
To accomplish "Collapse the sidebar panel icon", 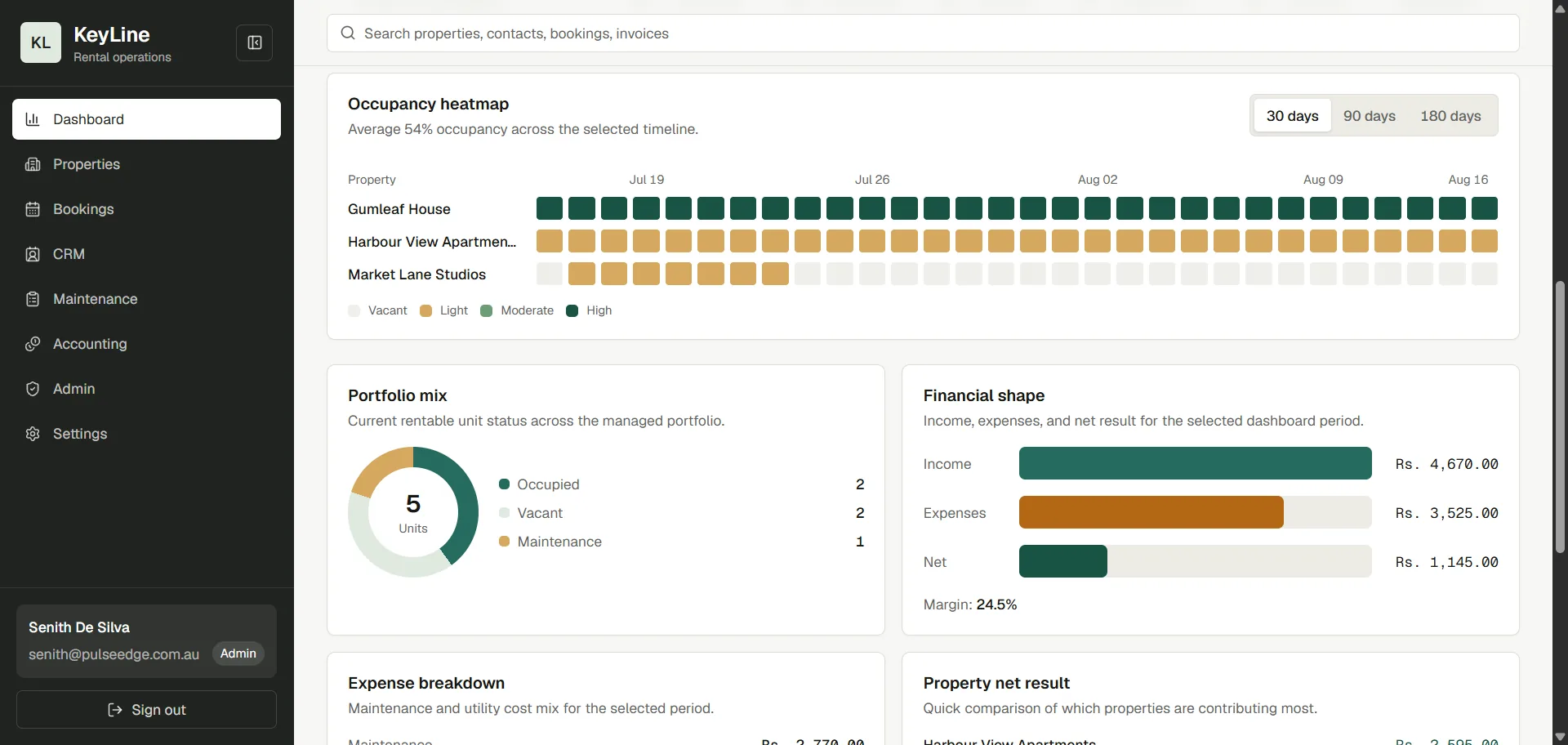I will (x=254, y=42).
